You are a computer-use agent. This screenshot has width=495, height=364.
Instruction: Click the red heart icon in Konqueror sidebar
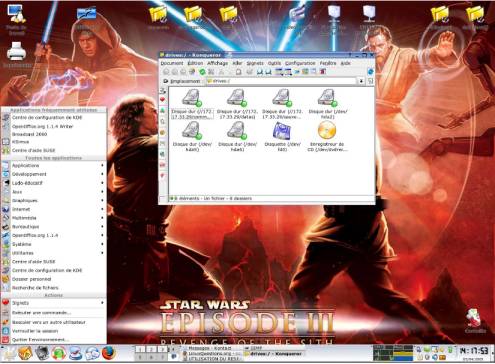coord(163,100)
